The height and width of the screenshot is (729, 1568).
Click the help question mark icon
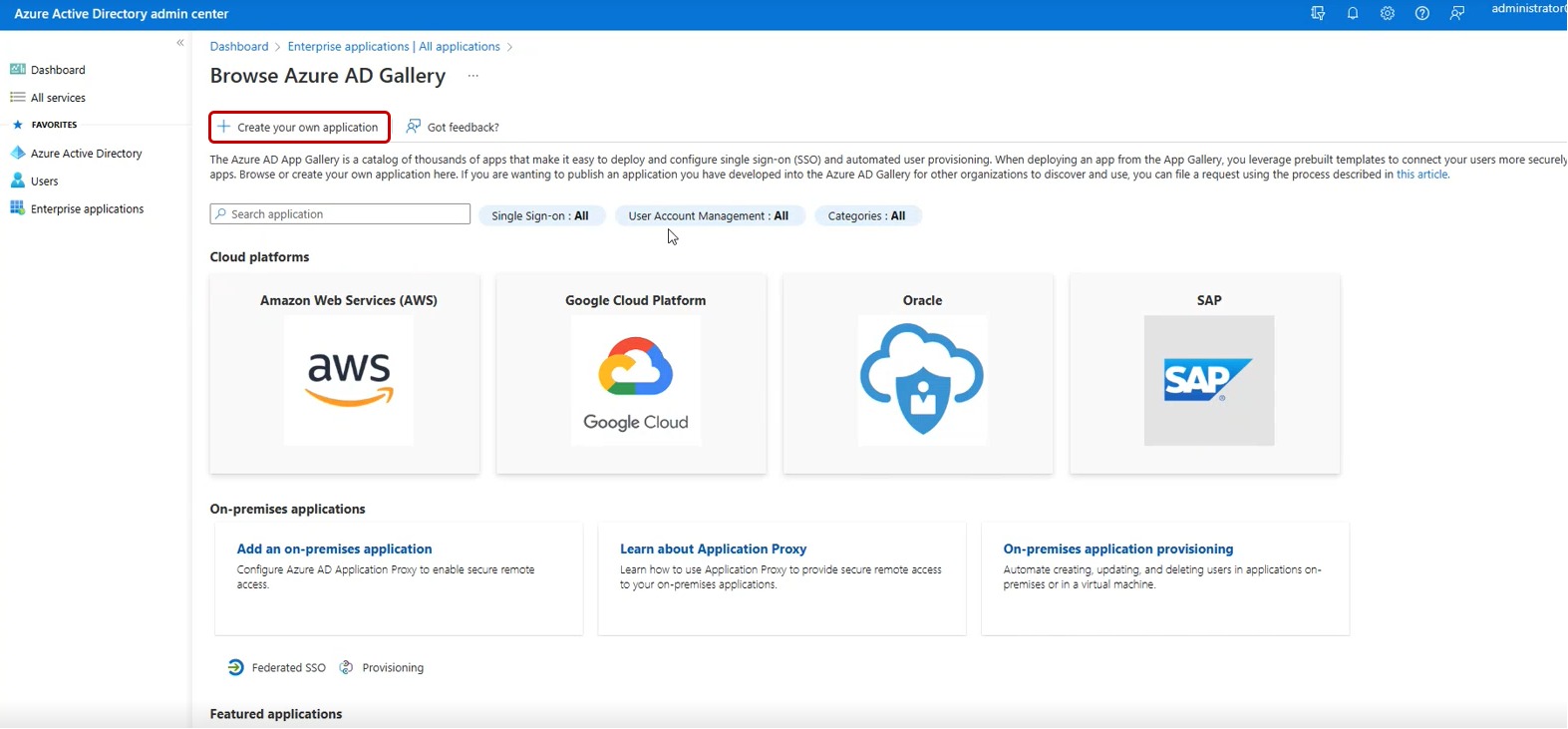(x=1422, y=14)
